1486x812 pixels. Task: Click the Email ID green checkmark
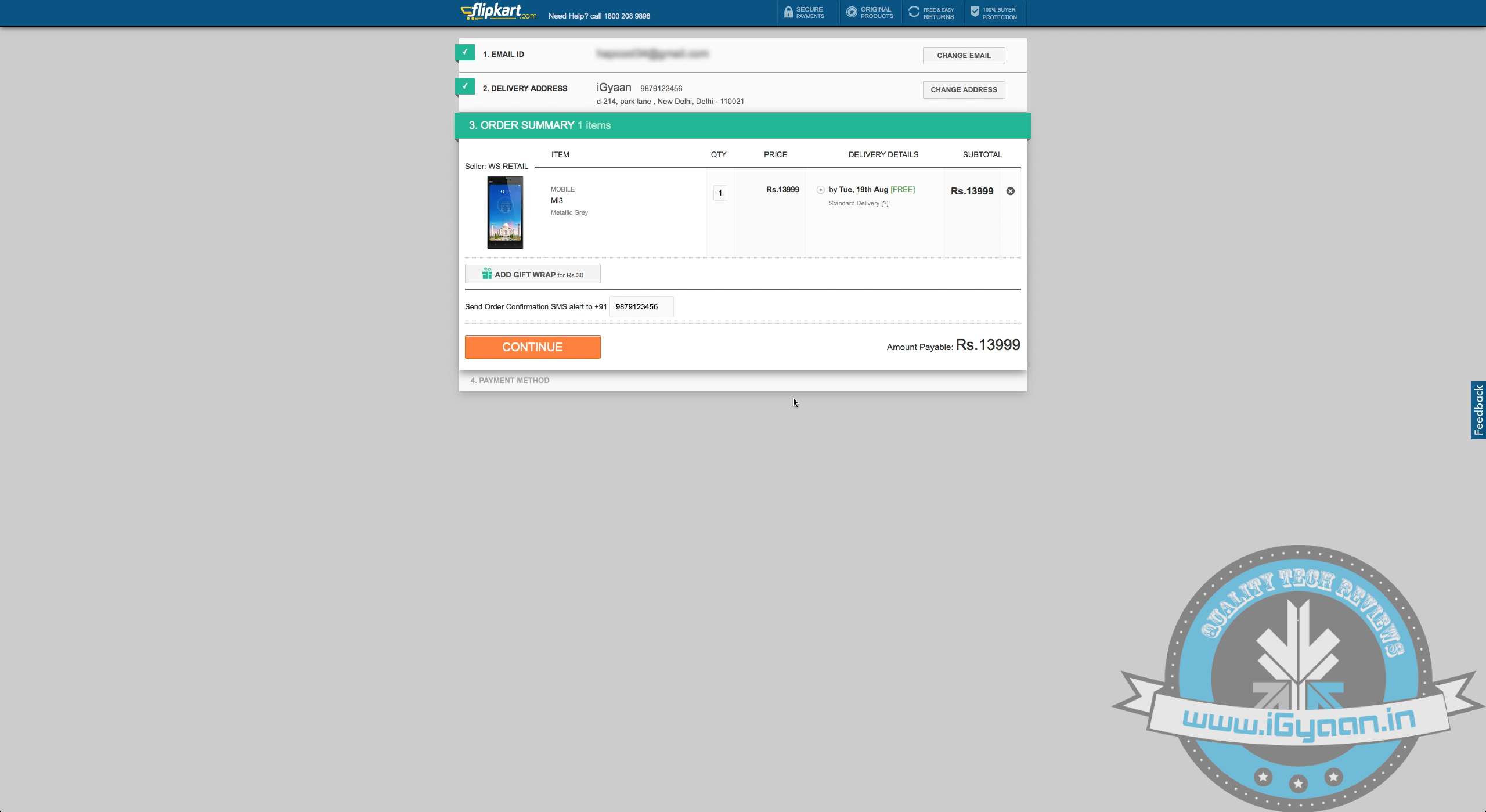(465, 52)
